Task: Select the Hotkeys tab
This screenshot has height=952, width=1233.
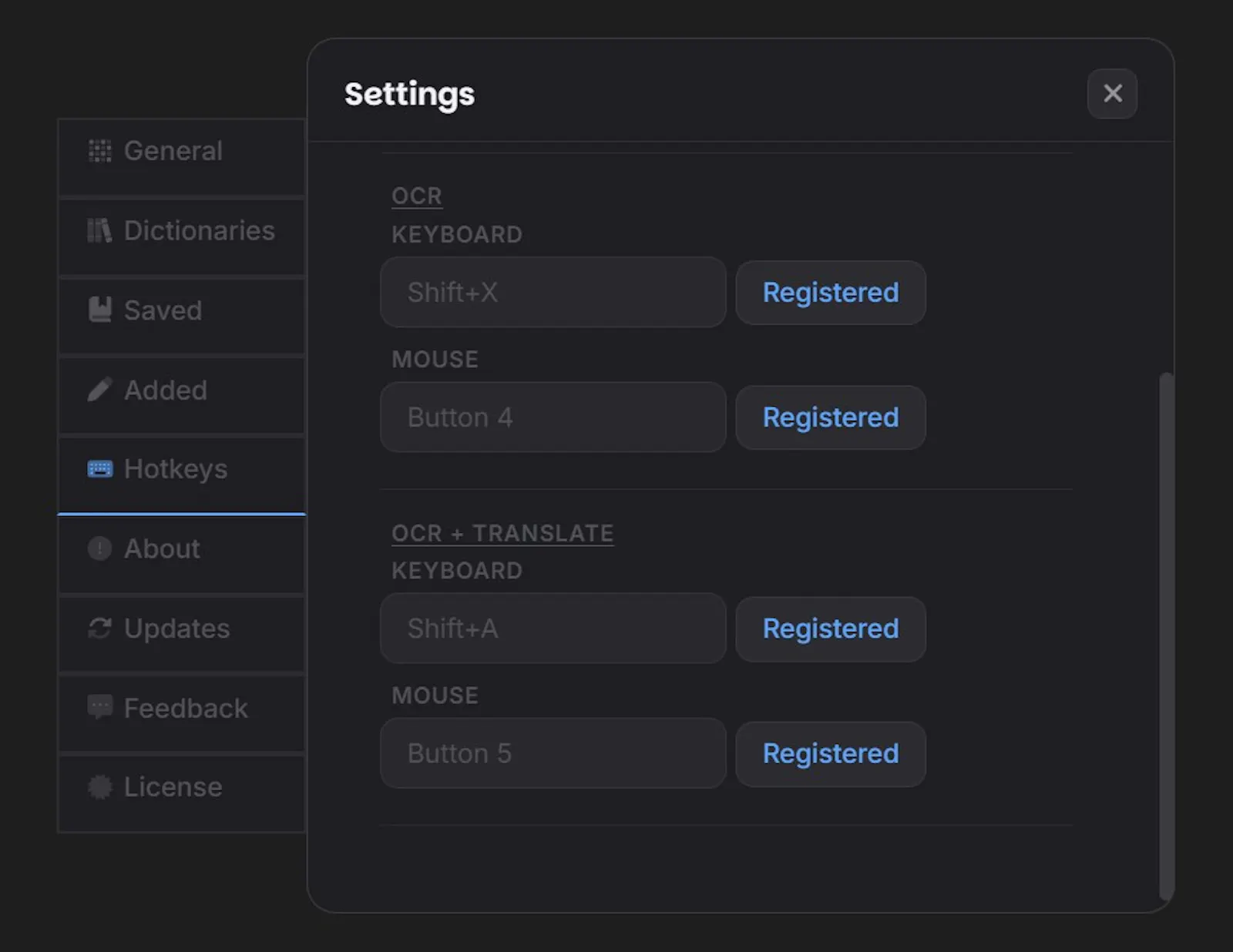Action: coord(182,475)
